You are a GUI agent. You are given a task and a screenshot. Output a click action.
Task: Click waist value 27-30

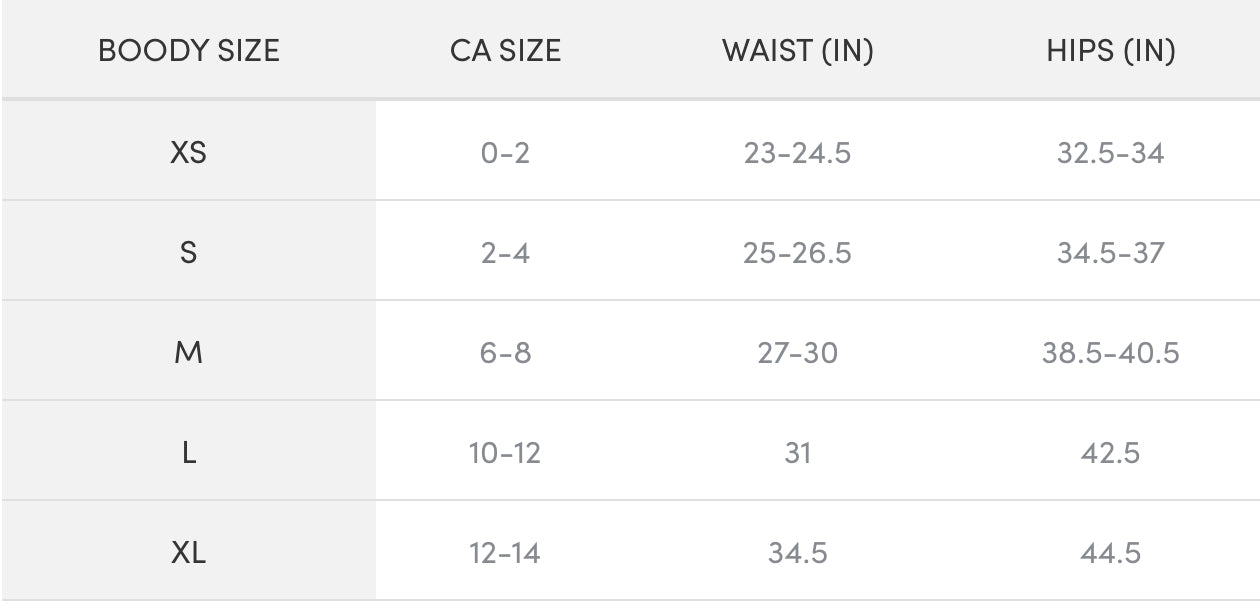pyautogui.click(x=797, y=353)
